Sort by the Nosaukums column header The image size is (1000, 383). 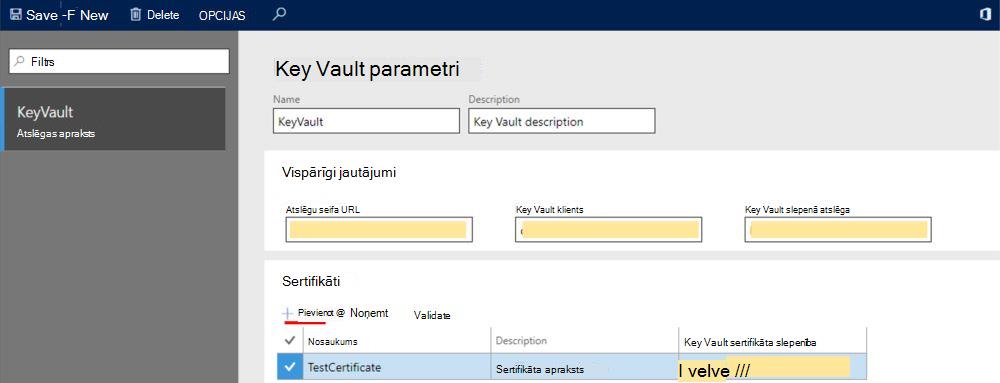click(x=332, y=342)
